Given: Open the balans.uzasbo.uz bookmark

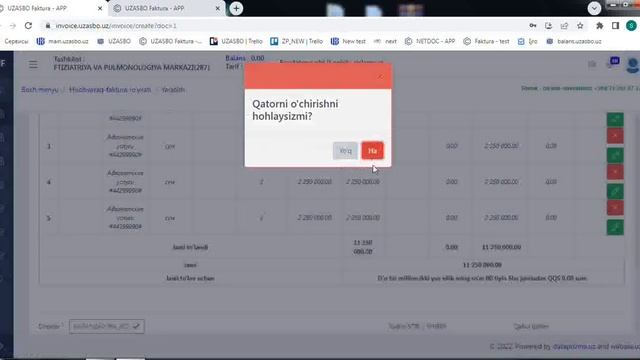Looking at the screenshot, I should 574,41.
